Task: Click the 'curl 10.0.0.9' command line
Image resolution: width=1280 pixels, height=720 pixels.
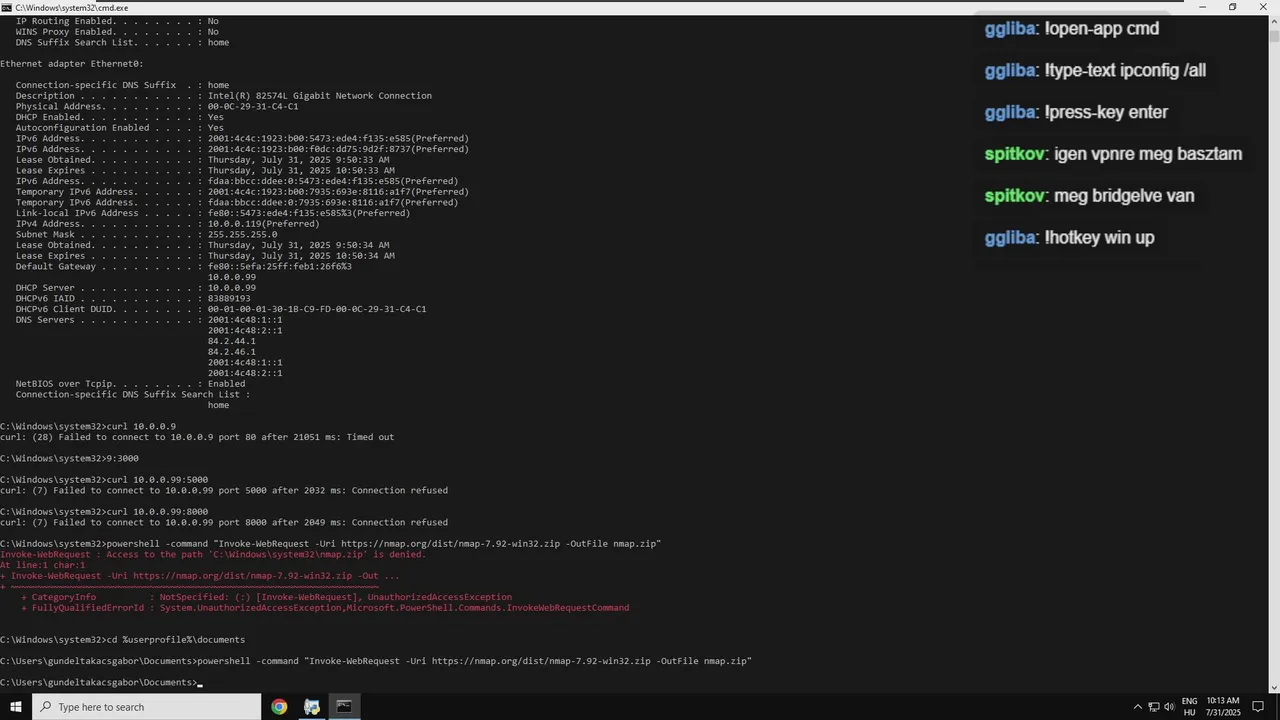Action: tap(88, 426)
